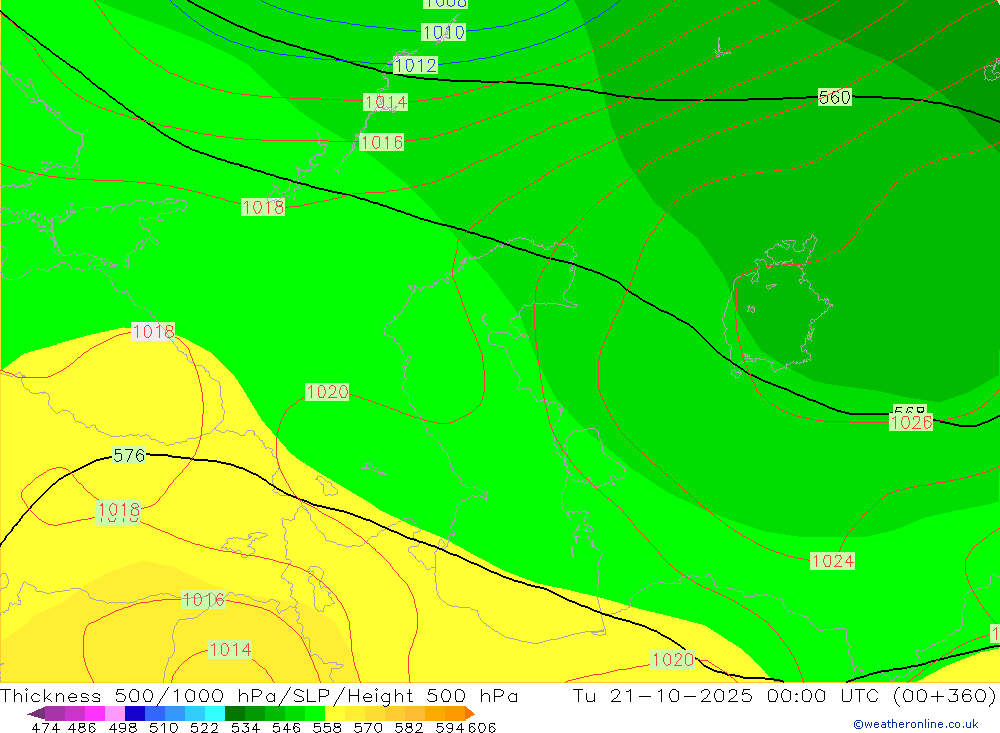
Task: Click the legend value 534
Action: coord(245,727)
